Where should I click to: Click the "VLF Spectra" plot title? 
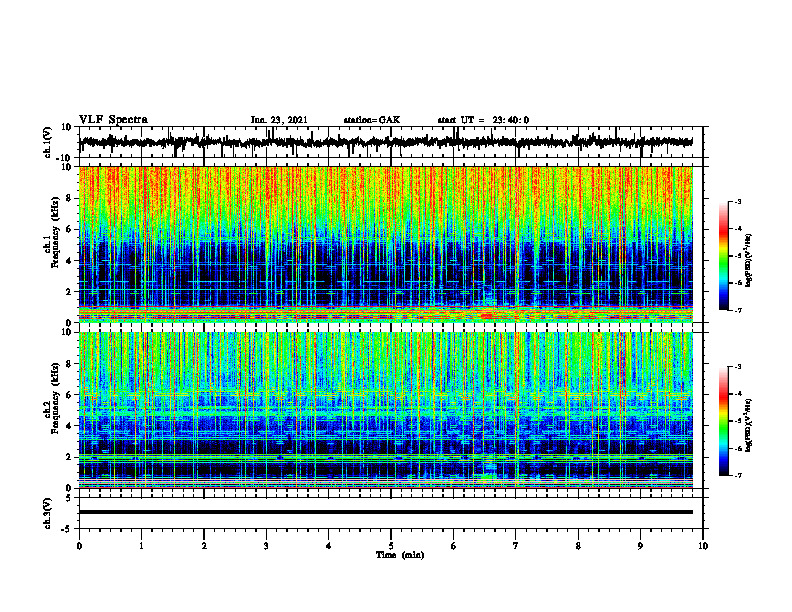(x=113, y=120)
